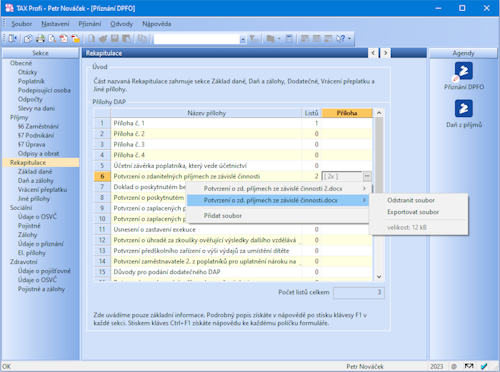
Task: Select §7 Podnikání section
Action: [x=36, y=135]
